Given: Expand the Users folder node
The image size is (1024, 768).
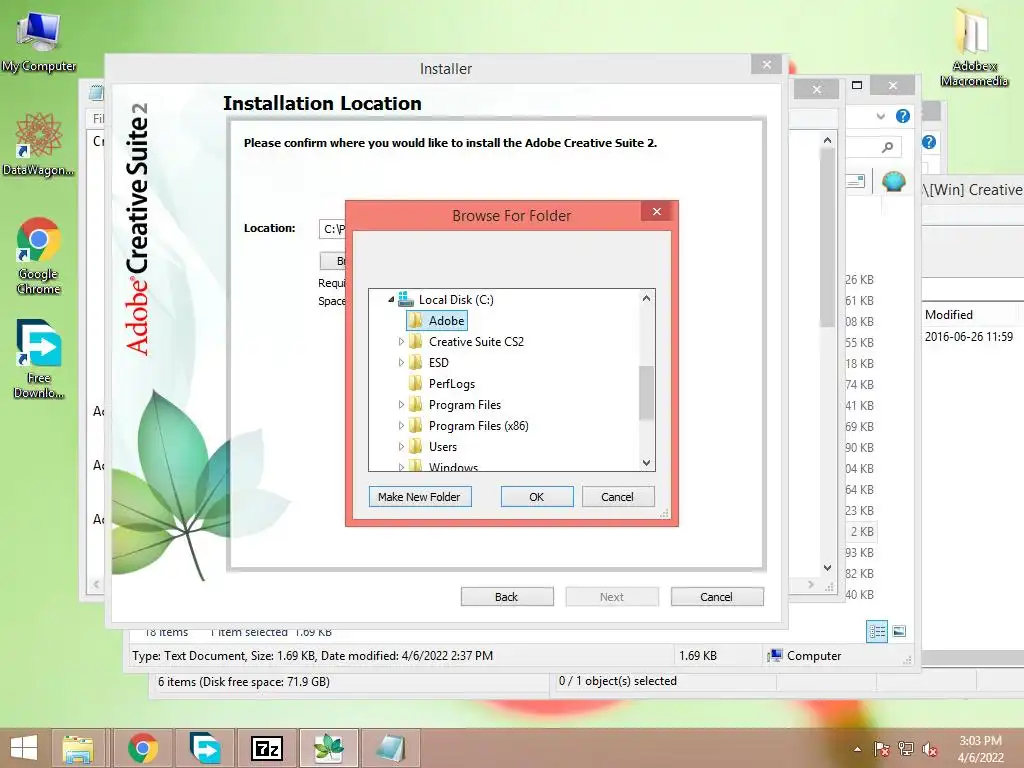Looking at the screenshot, I should point(401,447).
